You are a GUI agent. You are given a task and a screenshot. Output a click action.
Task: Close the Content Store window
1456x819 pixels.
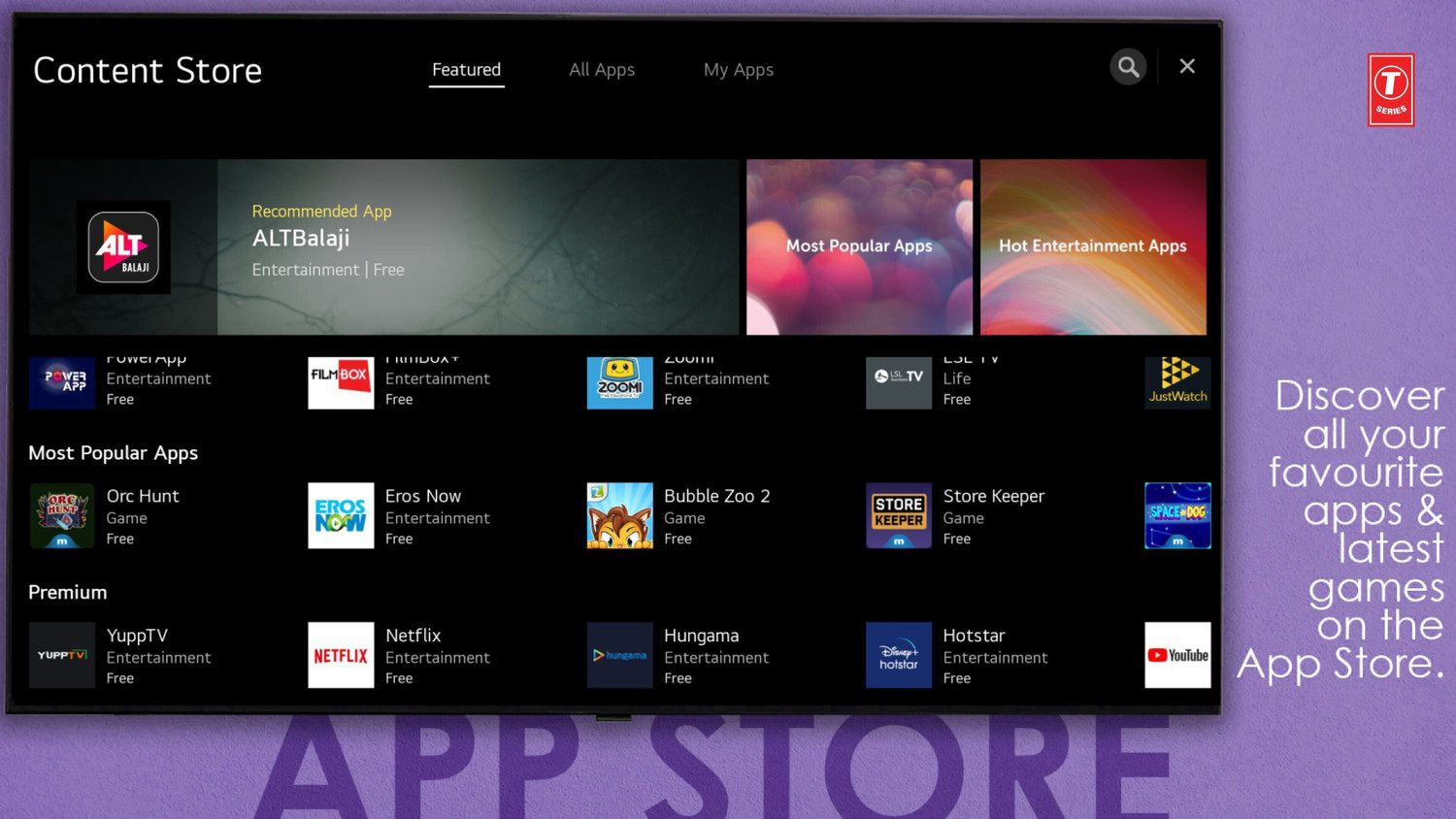click(1187, 66)
